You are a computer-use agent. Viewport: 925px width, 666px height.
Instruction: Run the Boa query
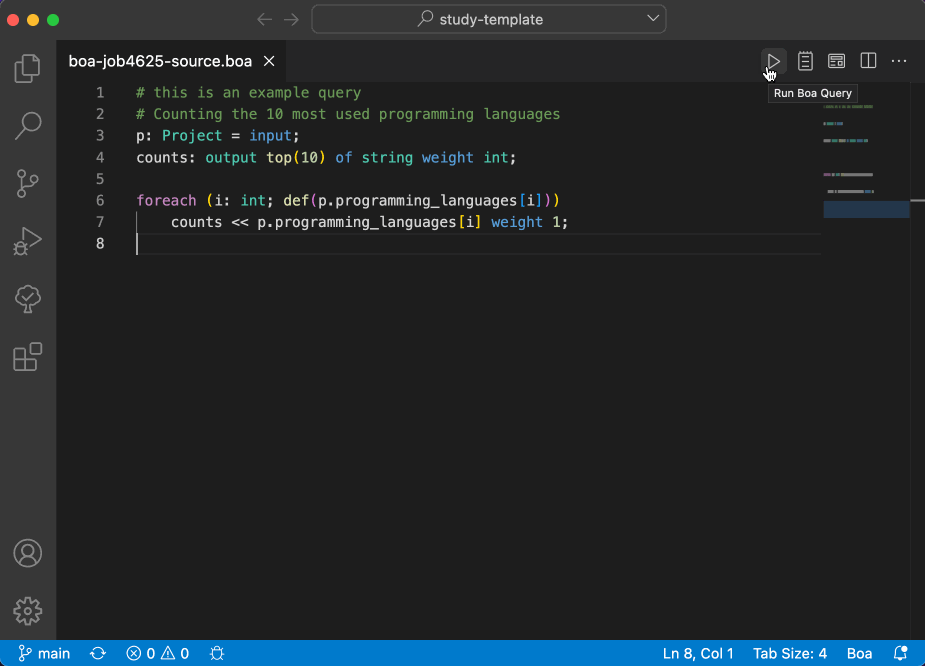pyautogui.click(x=773, y=60)
